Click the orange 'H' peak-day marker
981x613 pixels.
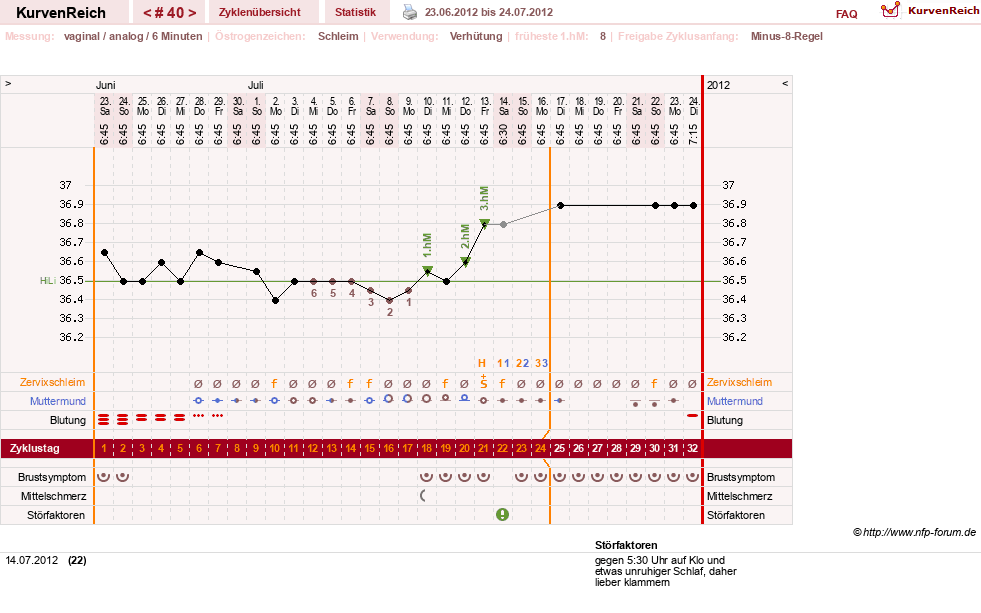[482, 363]
